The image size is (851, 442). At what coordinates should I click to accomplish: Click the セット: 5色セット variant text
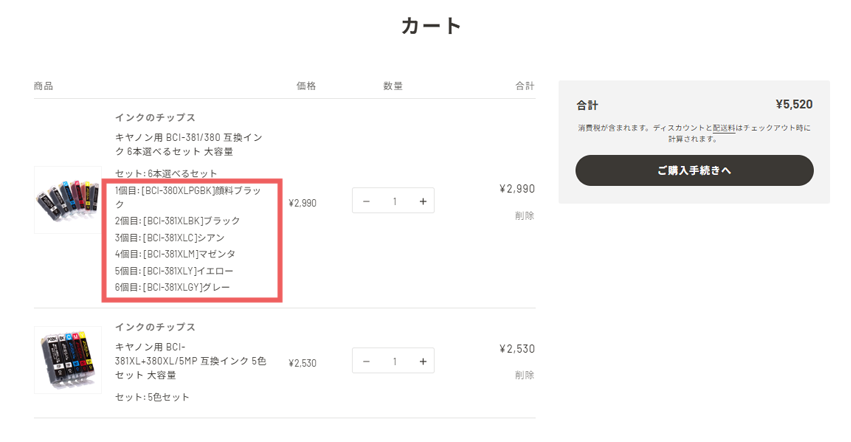coord(152,397)
